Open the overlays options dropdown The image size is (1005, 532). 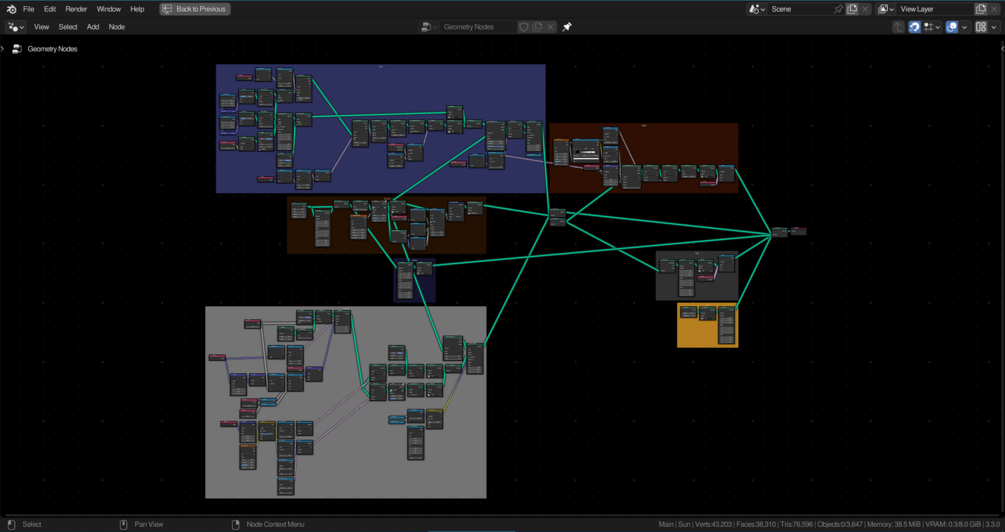964,27
